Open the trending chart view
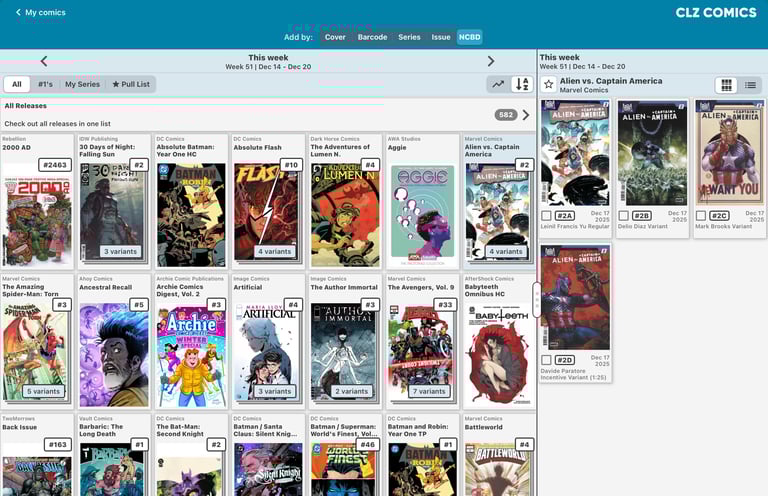 (498, 84)
